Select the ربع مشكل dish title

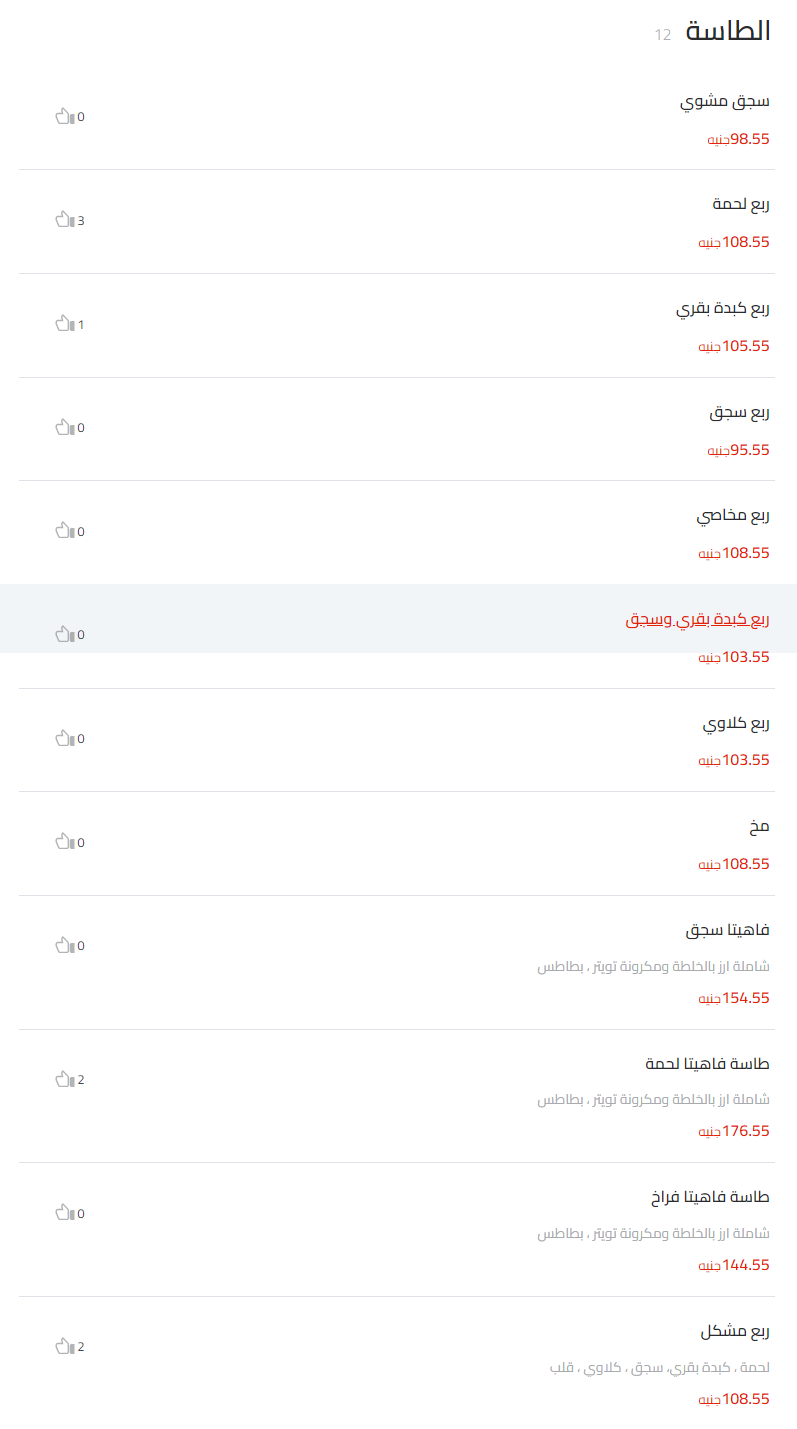point(734,1330)
